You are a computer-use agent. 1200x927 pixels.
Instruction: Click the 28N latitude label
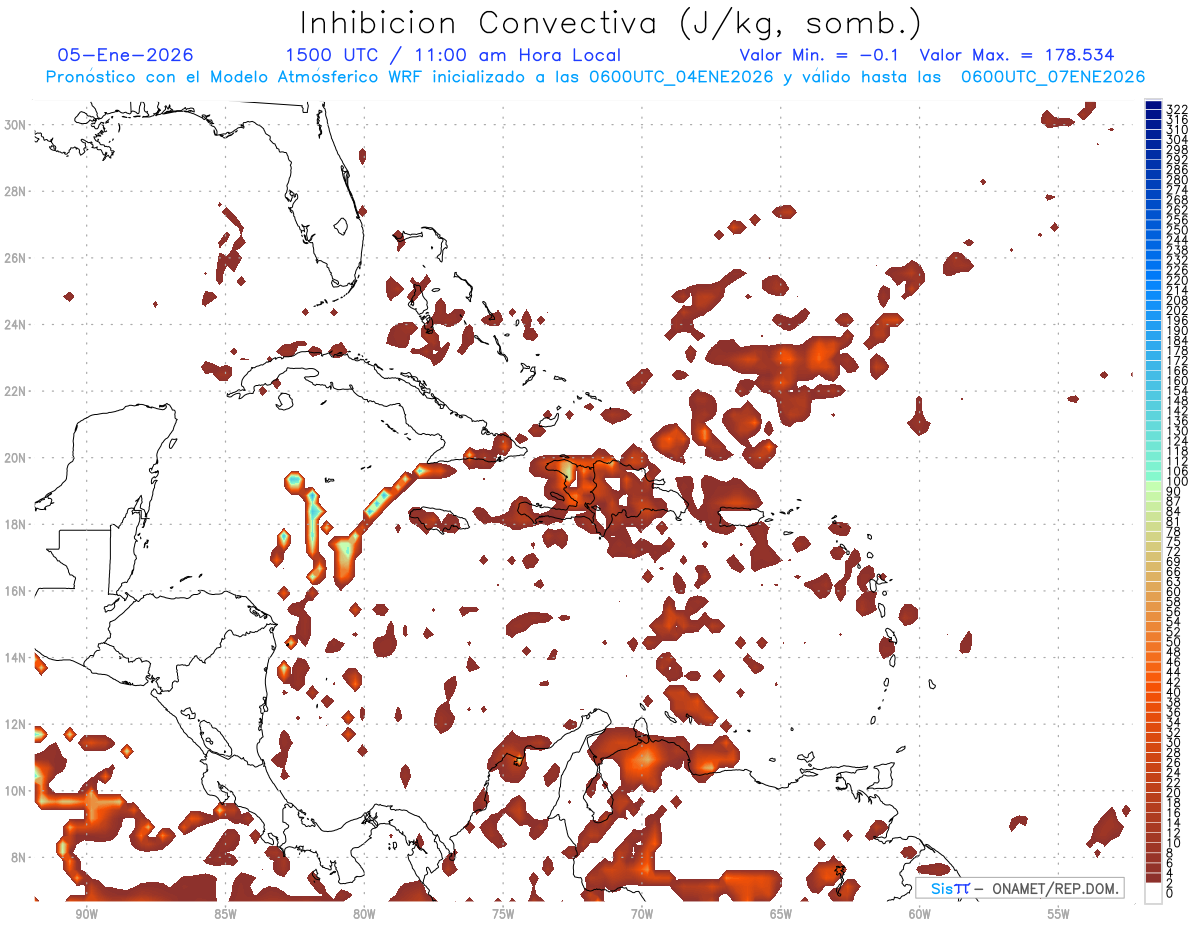point(16,191)
